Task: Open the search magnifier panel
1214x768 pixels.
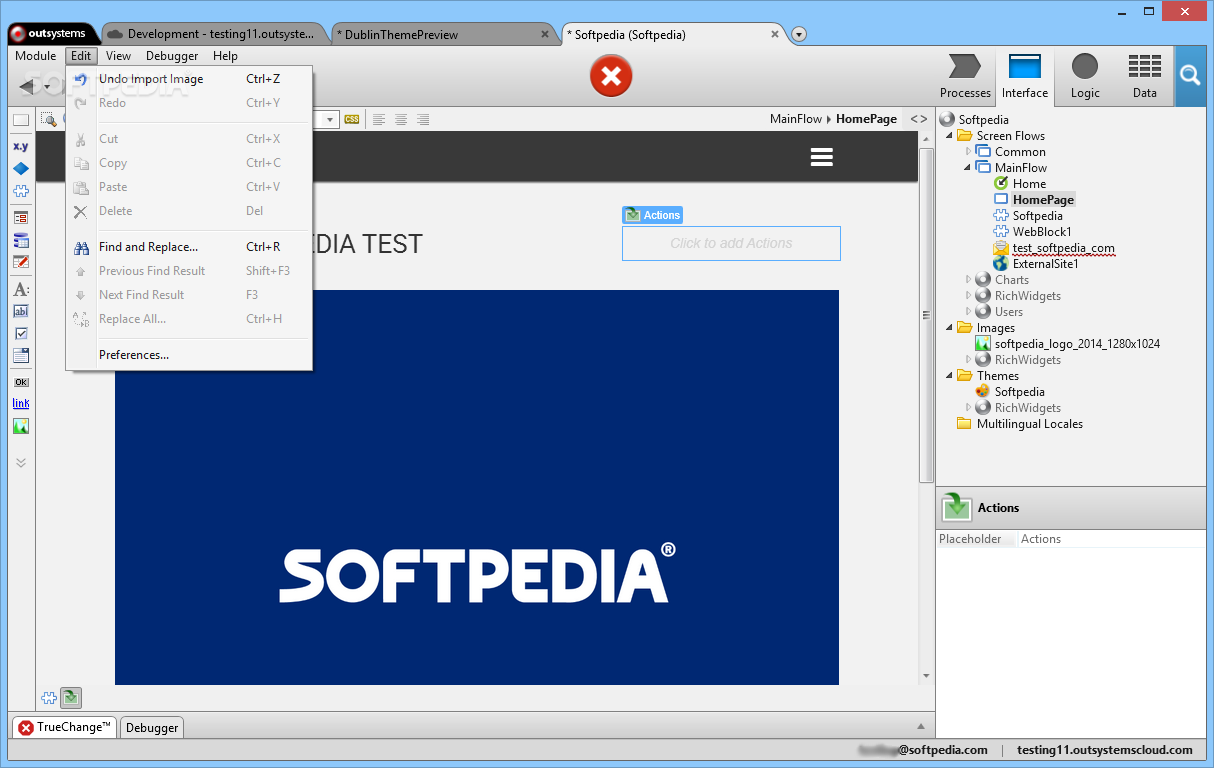Action: 1190,76
